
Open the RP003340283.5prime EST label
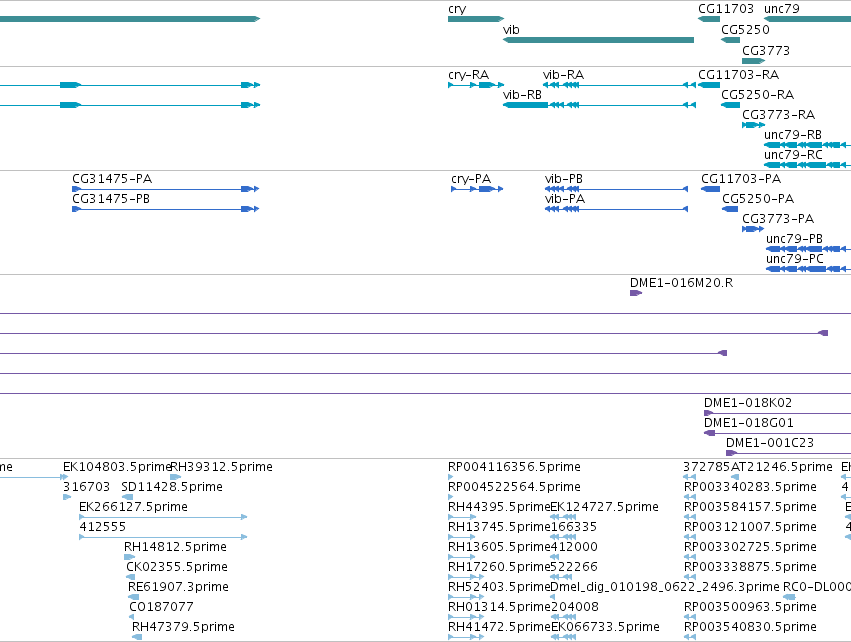click(750, 487)
